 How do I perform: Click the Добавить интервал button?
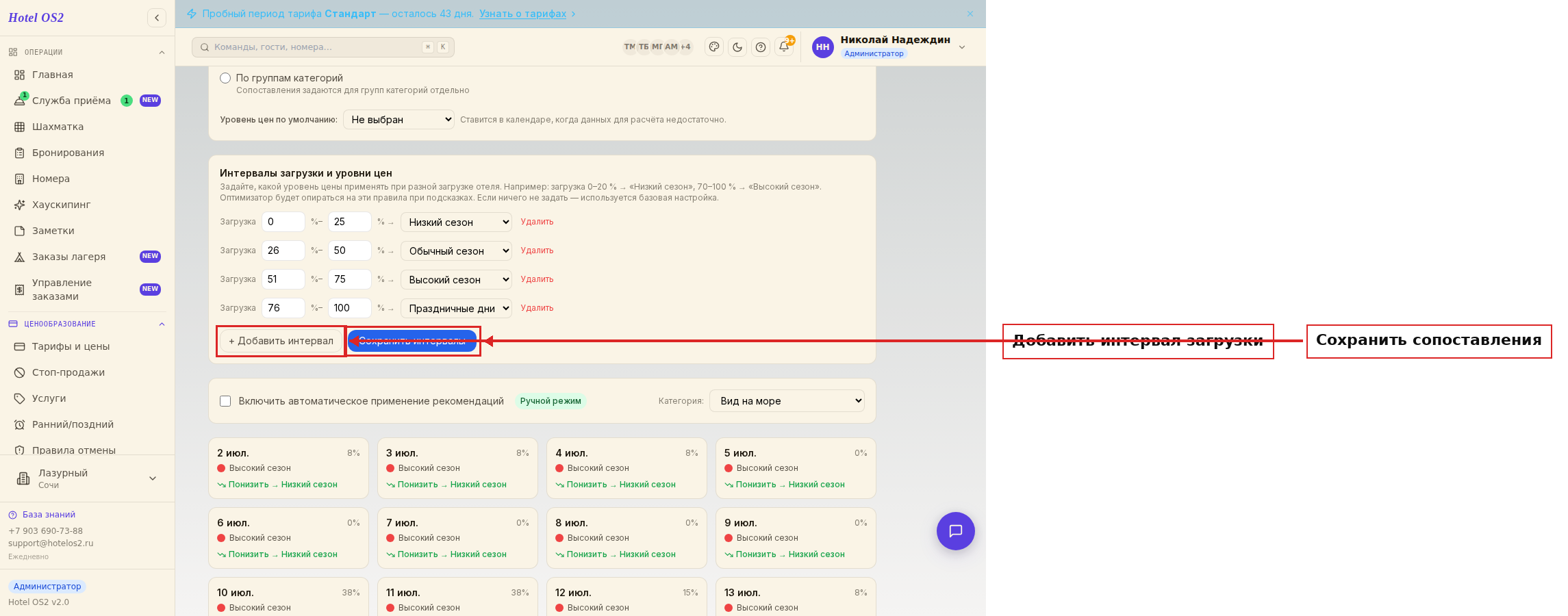pos(281,341)
